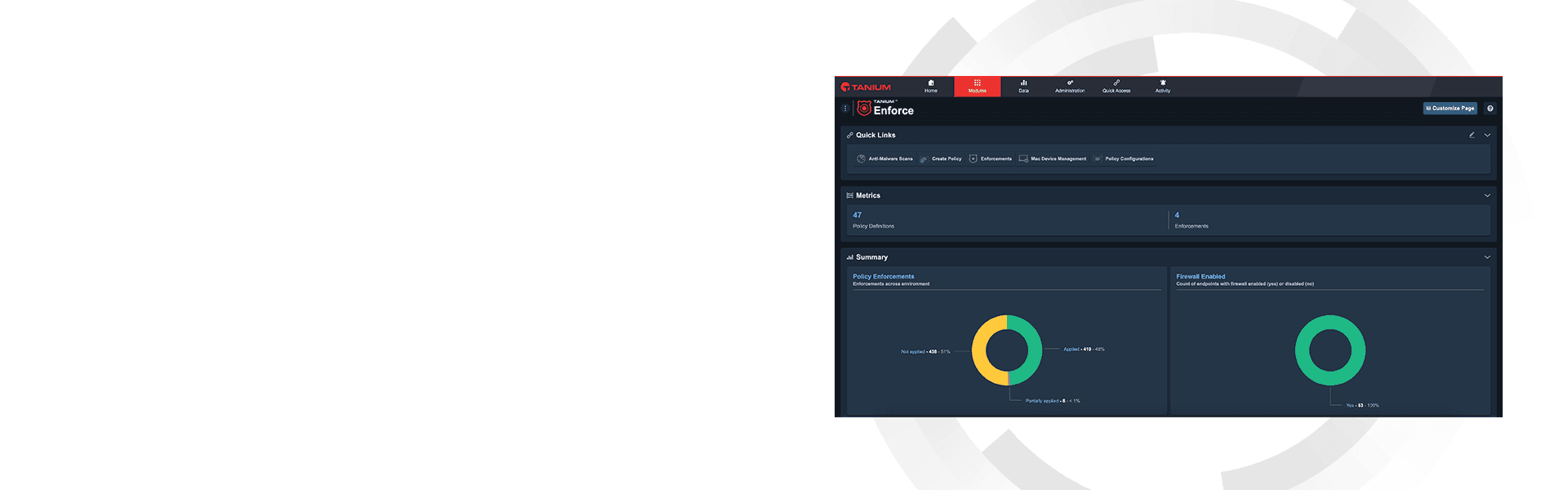Open the Enforcements quick link
1568x490 pixels.
coord(991,158)
